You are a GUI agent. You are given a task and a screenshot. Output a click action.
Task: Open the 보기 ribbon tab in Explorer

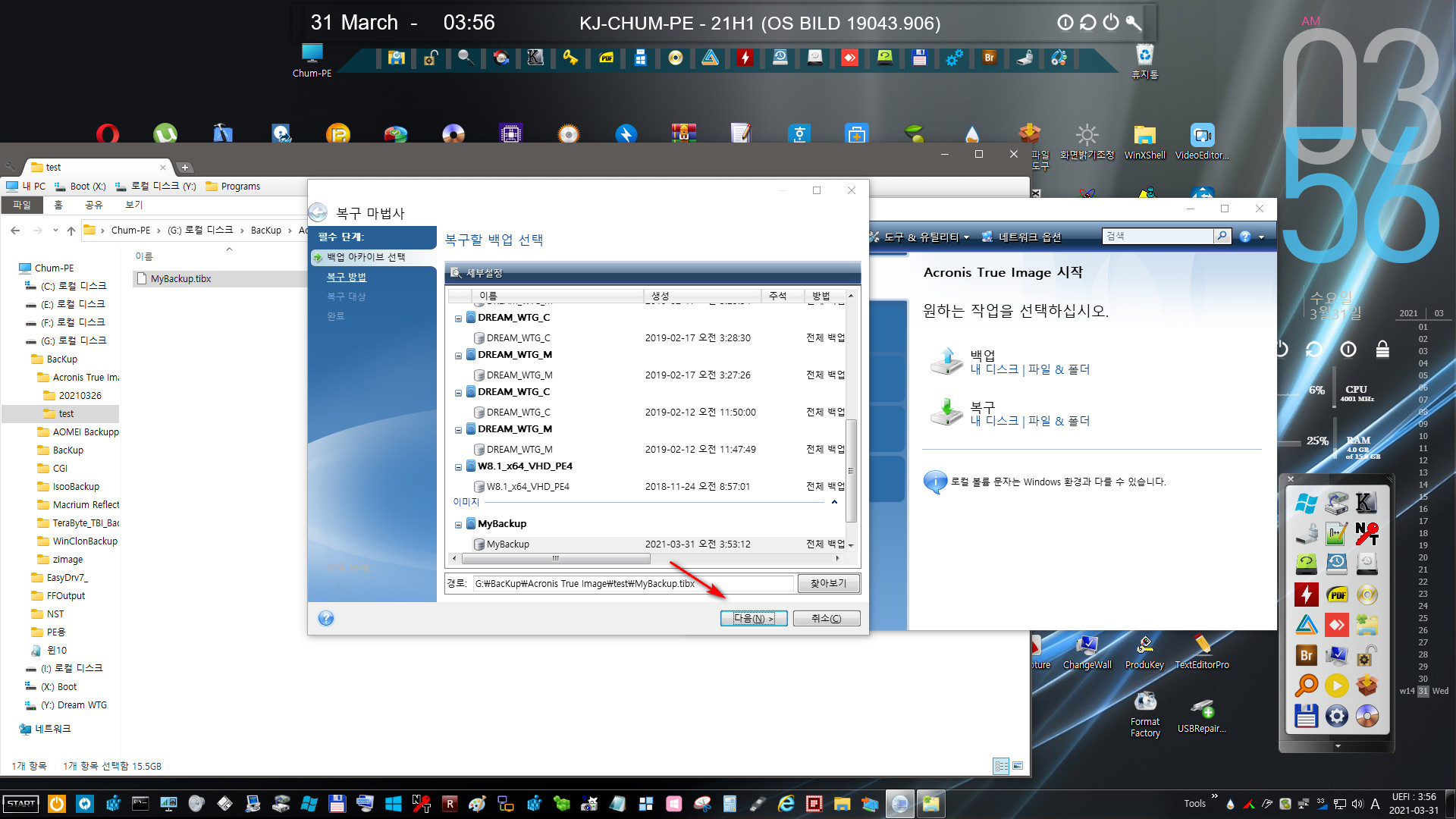click(x=134, y=205)
